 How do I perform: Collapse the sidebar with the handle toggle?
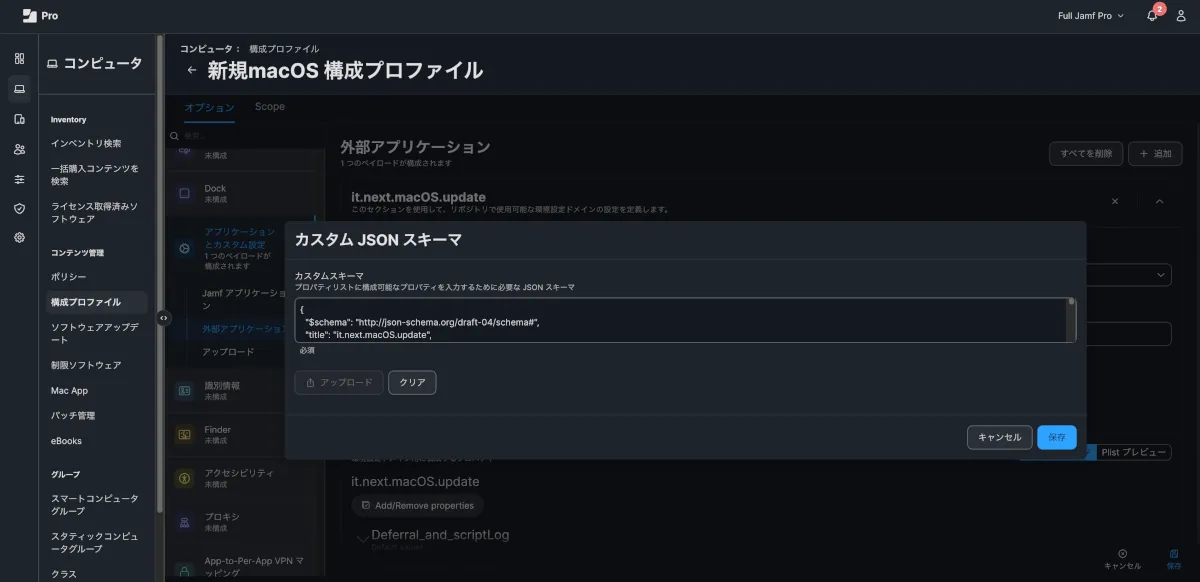[164, 318]
